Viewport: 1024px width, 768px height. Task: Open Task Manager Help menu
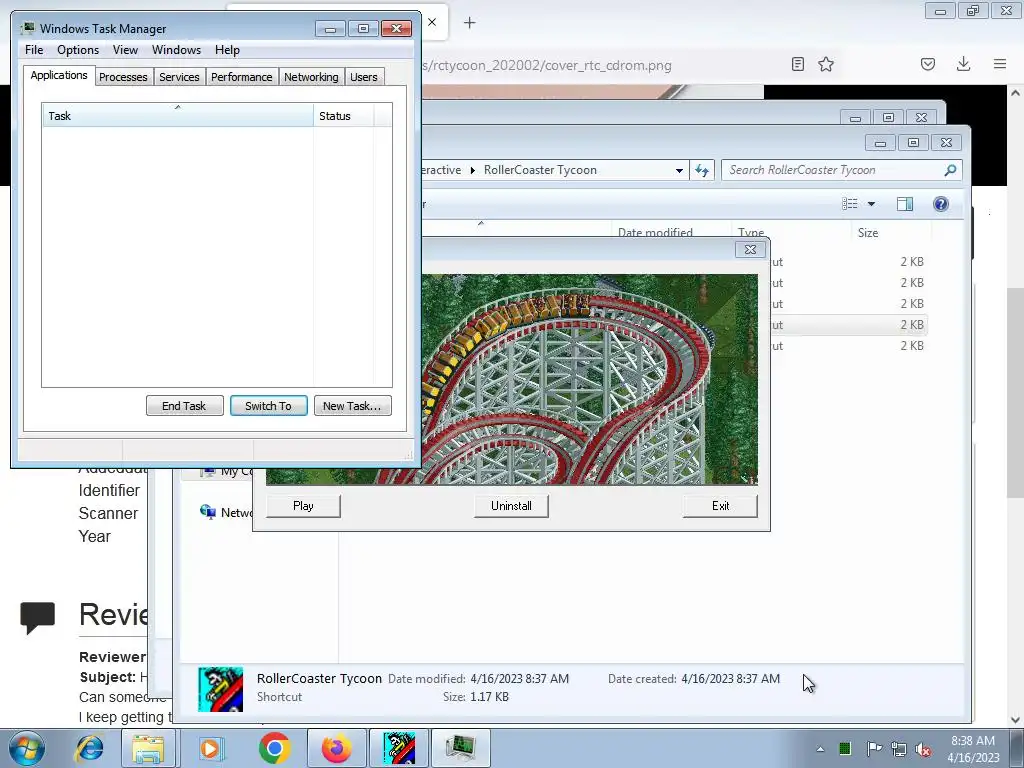pyautogui.click(x=227, y=50)
